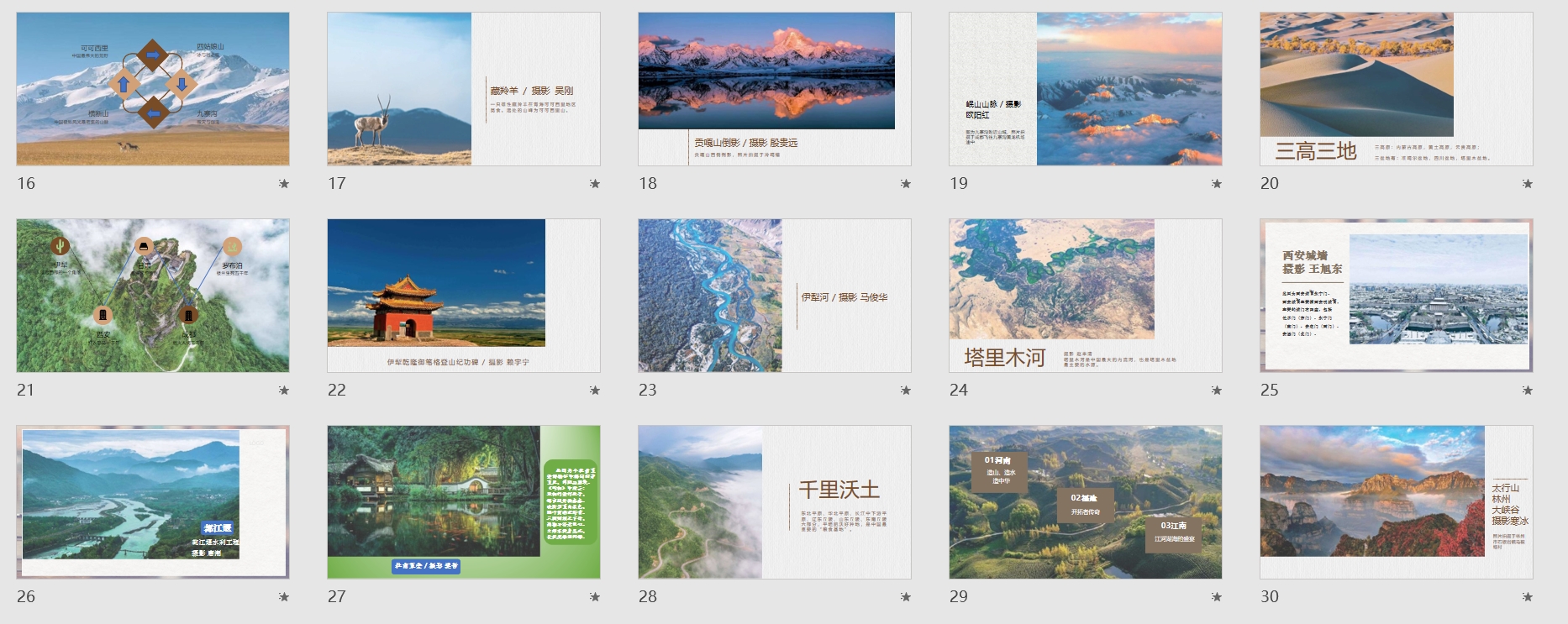
Task: Select slide 26 thumbnail with river valley
Action: click(x=153, y=502)
